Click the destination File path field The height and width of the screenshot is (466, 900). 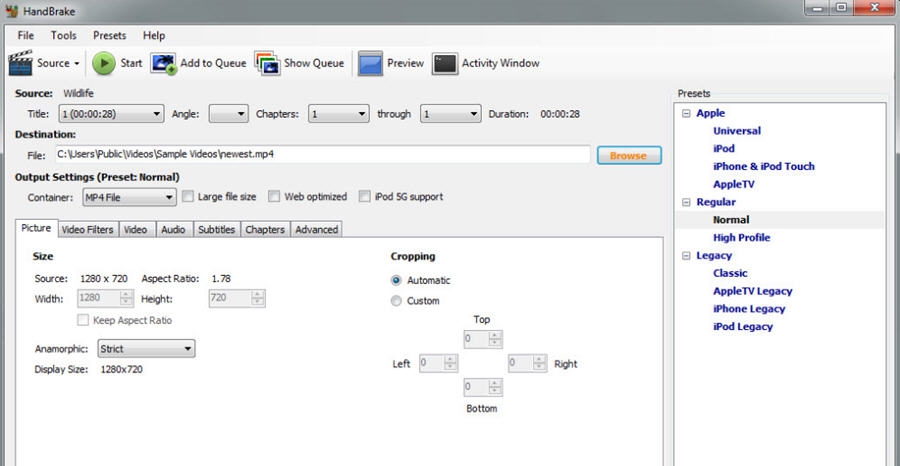pos(323,154)
